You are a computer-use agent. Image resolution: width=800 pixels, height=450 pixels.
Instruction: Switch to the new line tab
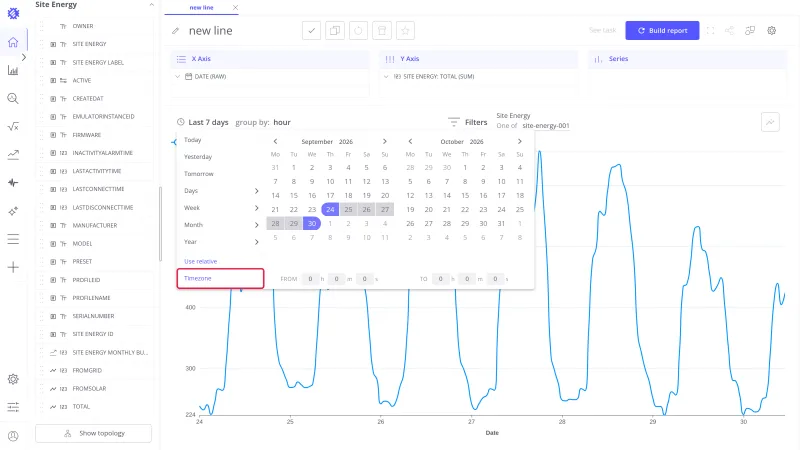point(202,8)
